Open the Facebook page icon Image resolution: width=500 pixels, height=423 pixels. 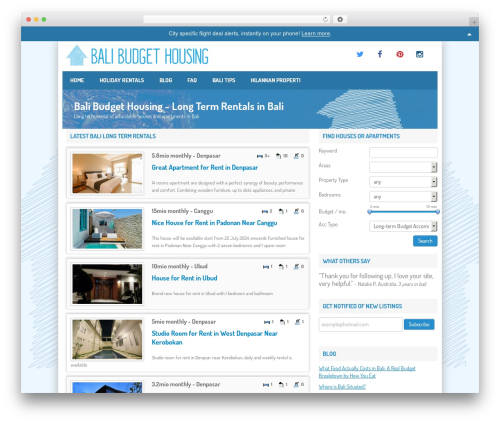click(380, 54)
